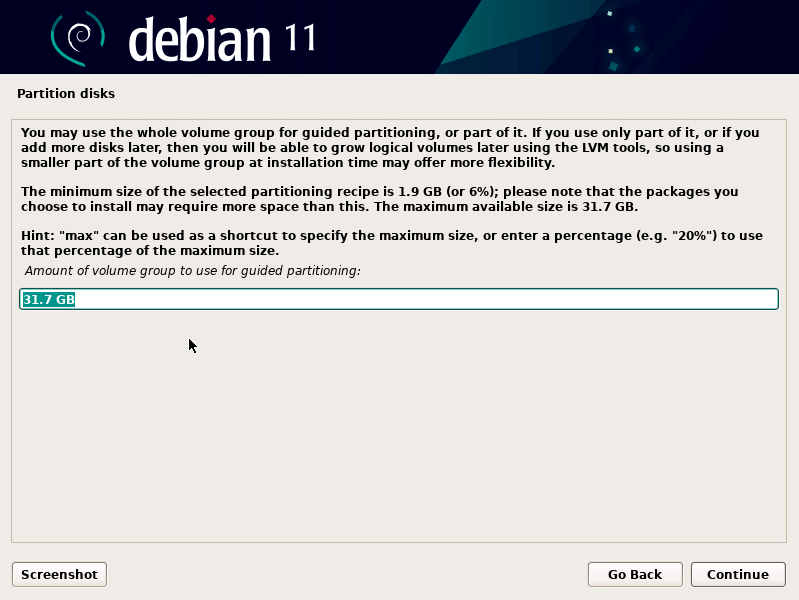Click the red dot above the debian wordmark
Viewport: 799px width, 600px height.
211,17
